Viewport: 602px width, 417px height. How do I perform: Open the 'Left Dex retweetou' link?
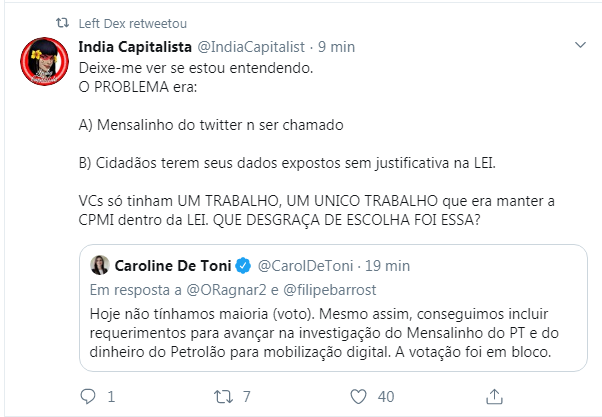tap(122, 23)
